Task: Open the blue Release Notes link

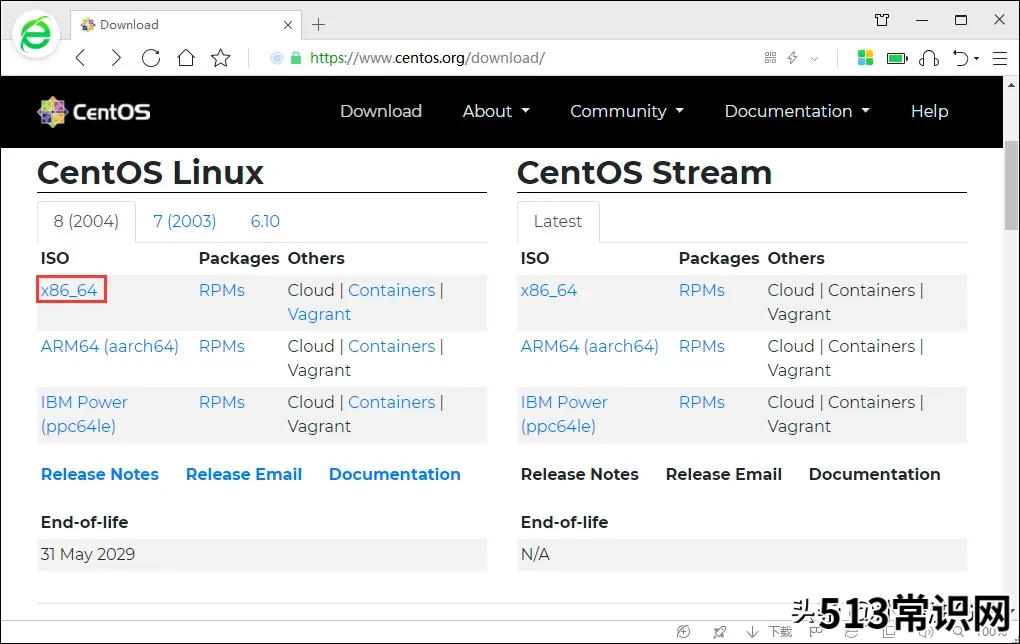Action: click(x=100, y=474)
